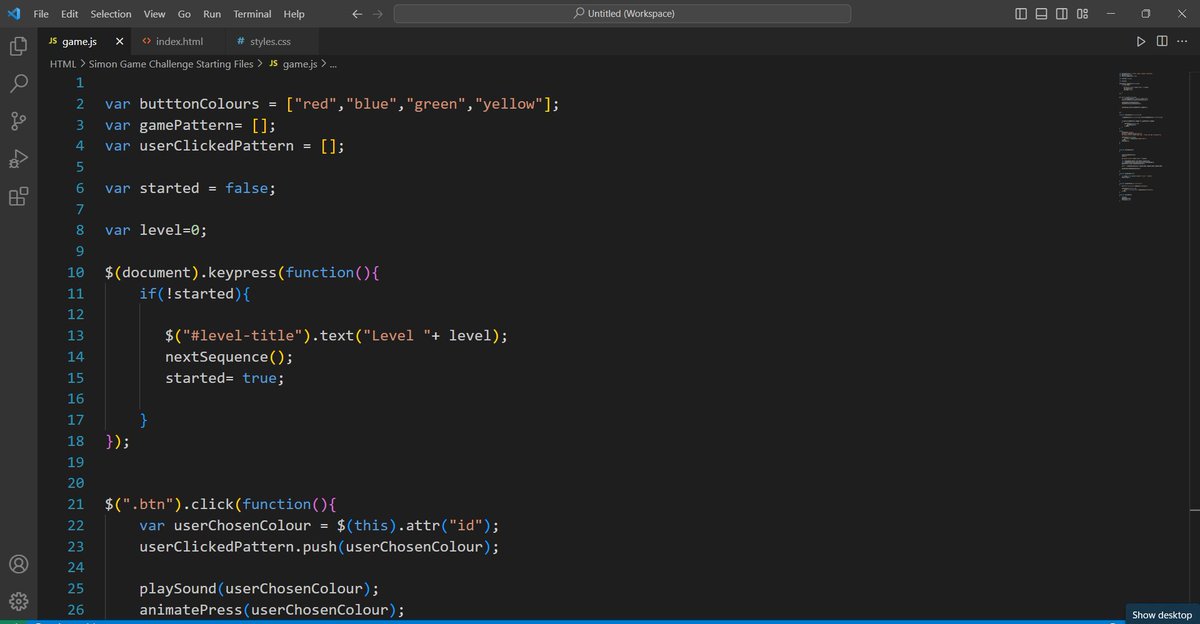The image size is (1200, 624).
Task: Toggle the primary sidebar layout icon
Action: (1020, 13)
